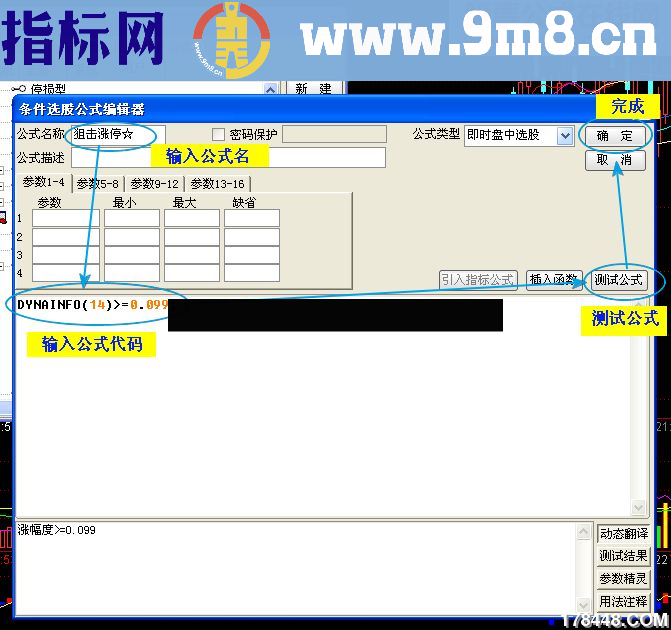This screenshot has height=630, width=671.
Task: Show the 用法注释 panel
Action: coord(623,601)
